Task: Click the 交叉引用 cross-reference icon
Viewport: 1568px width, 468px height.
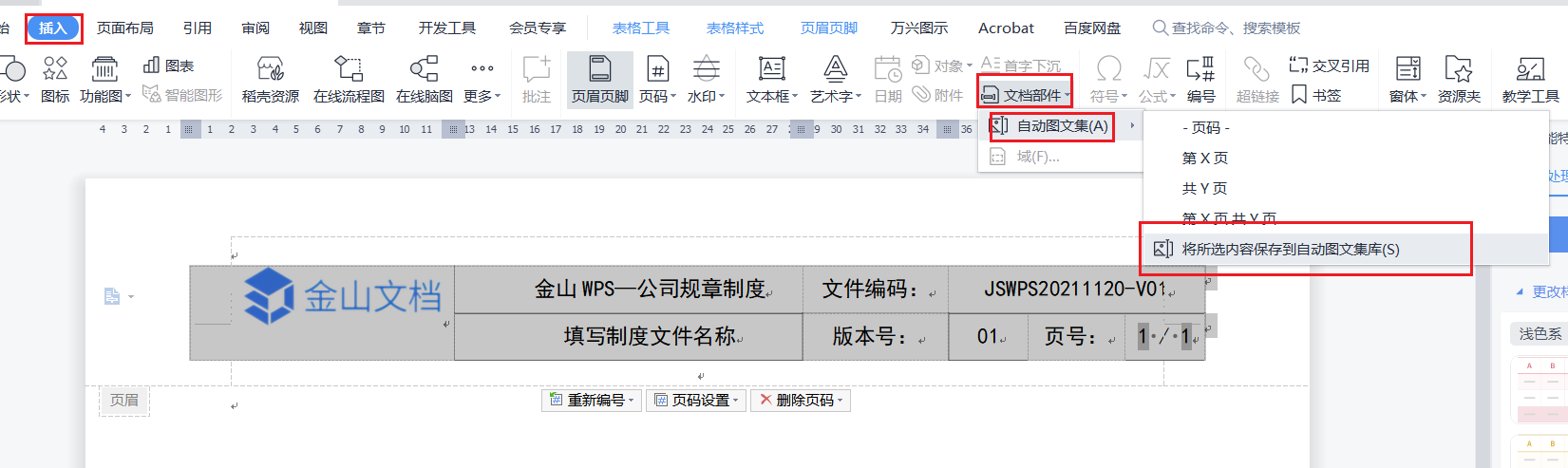Action: 1329,66
